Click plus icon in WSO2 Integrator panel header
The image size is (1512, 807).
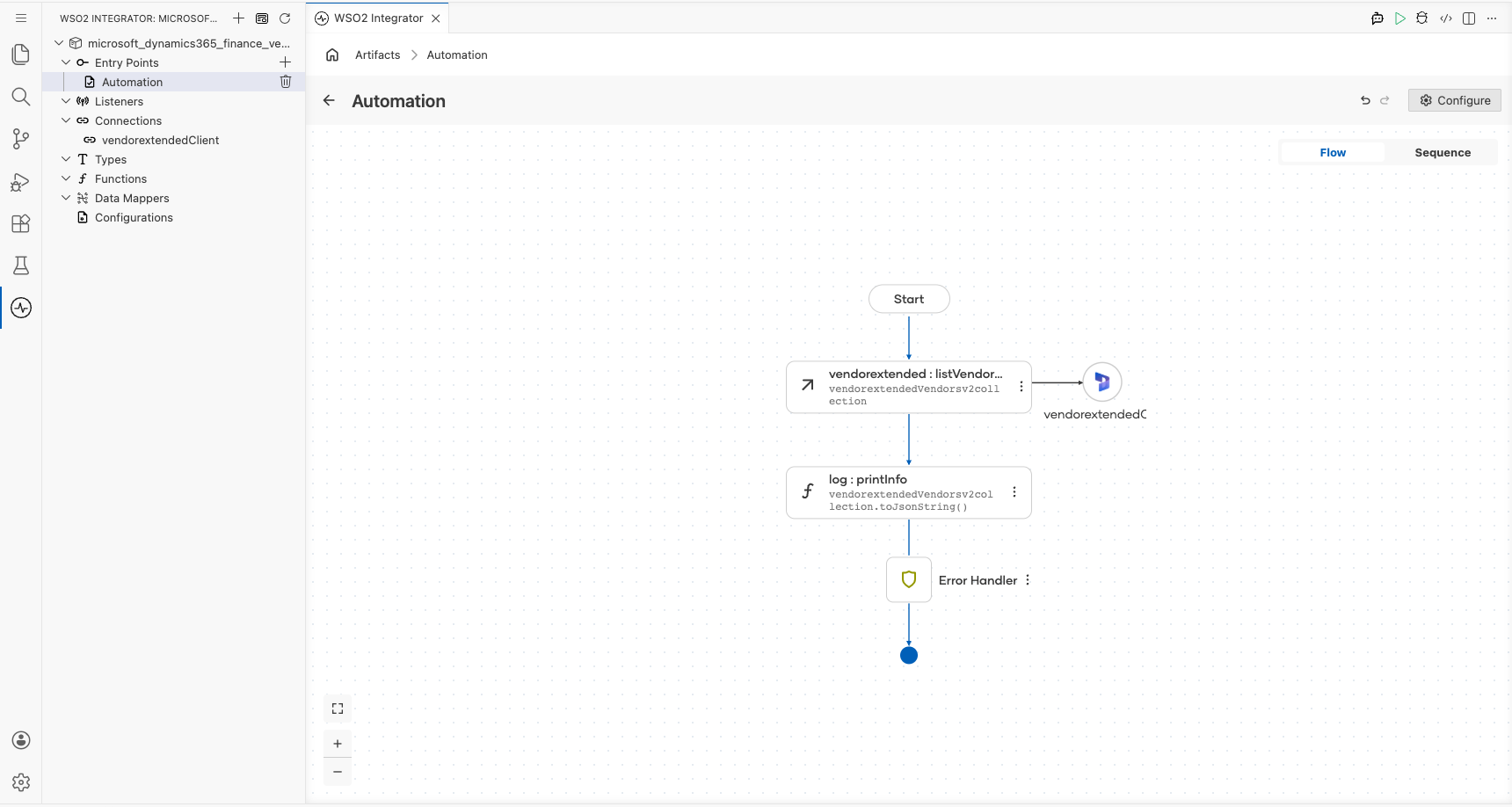[x=238, y=18]
